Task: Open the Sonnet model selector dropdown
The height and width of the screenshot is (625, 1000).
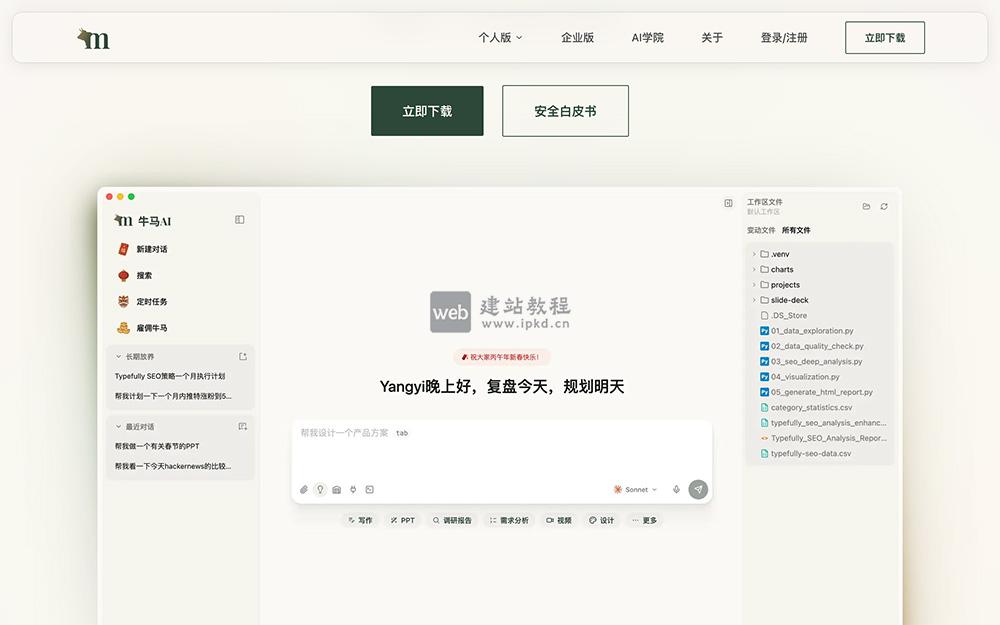Action: click(x=635, y=489)
